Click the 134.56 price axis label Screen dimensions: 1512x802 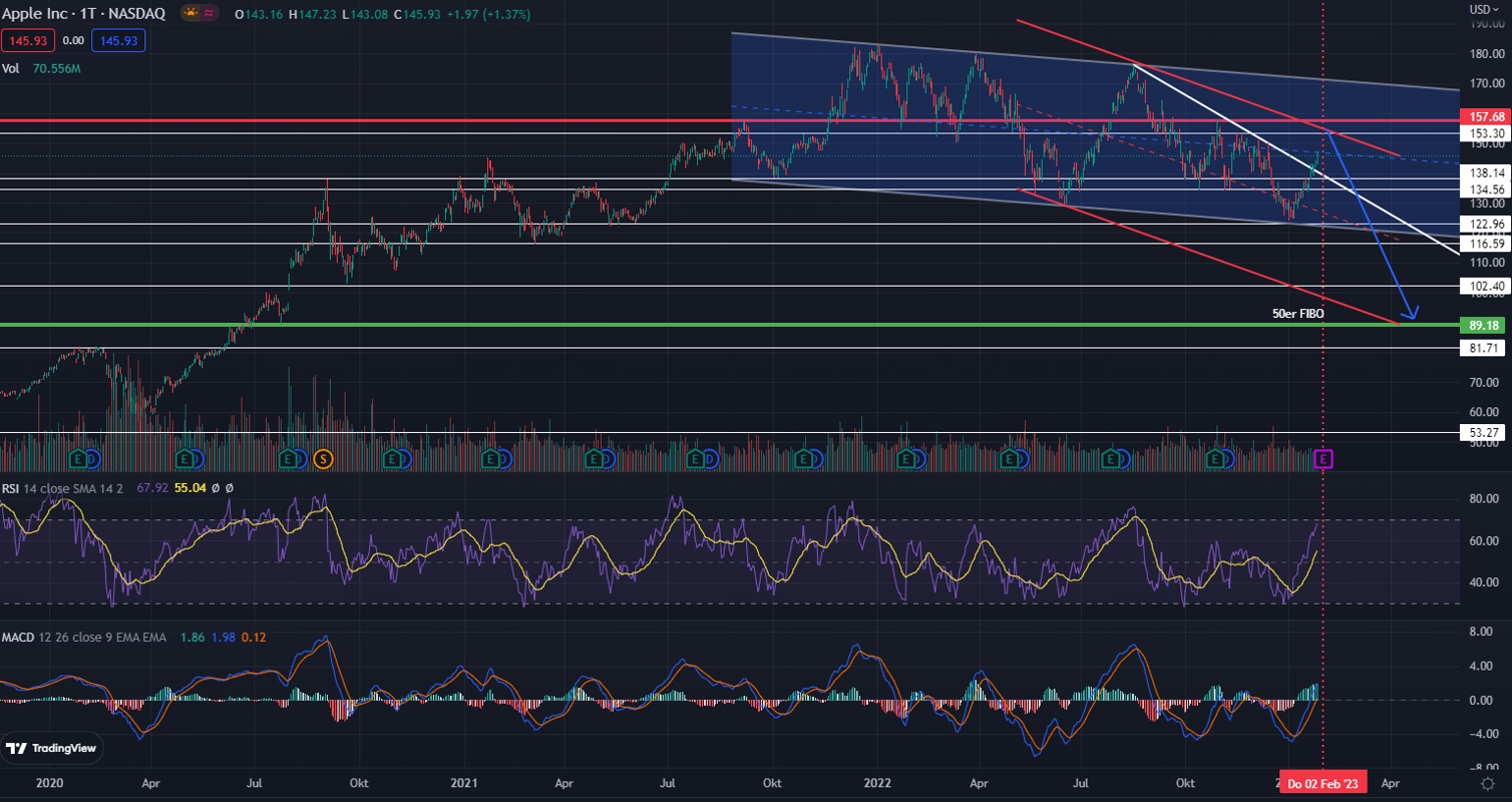click(x=1485, y=189)
